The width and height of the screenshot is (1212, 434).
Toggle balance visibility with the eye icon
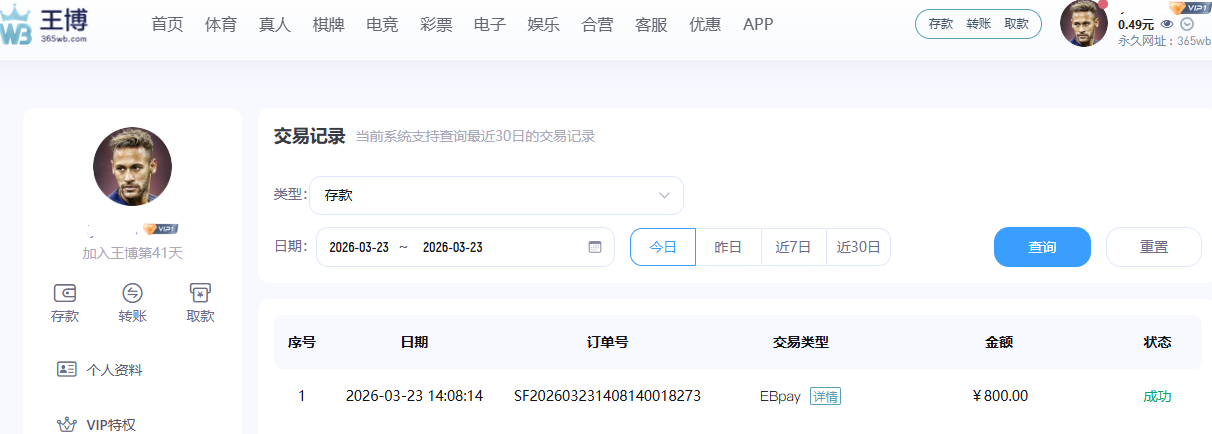pos(1166,24)
